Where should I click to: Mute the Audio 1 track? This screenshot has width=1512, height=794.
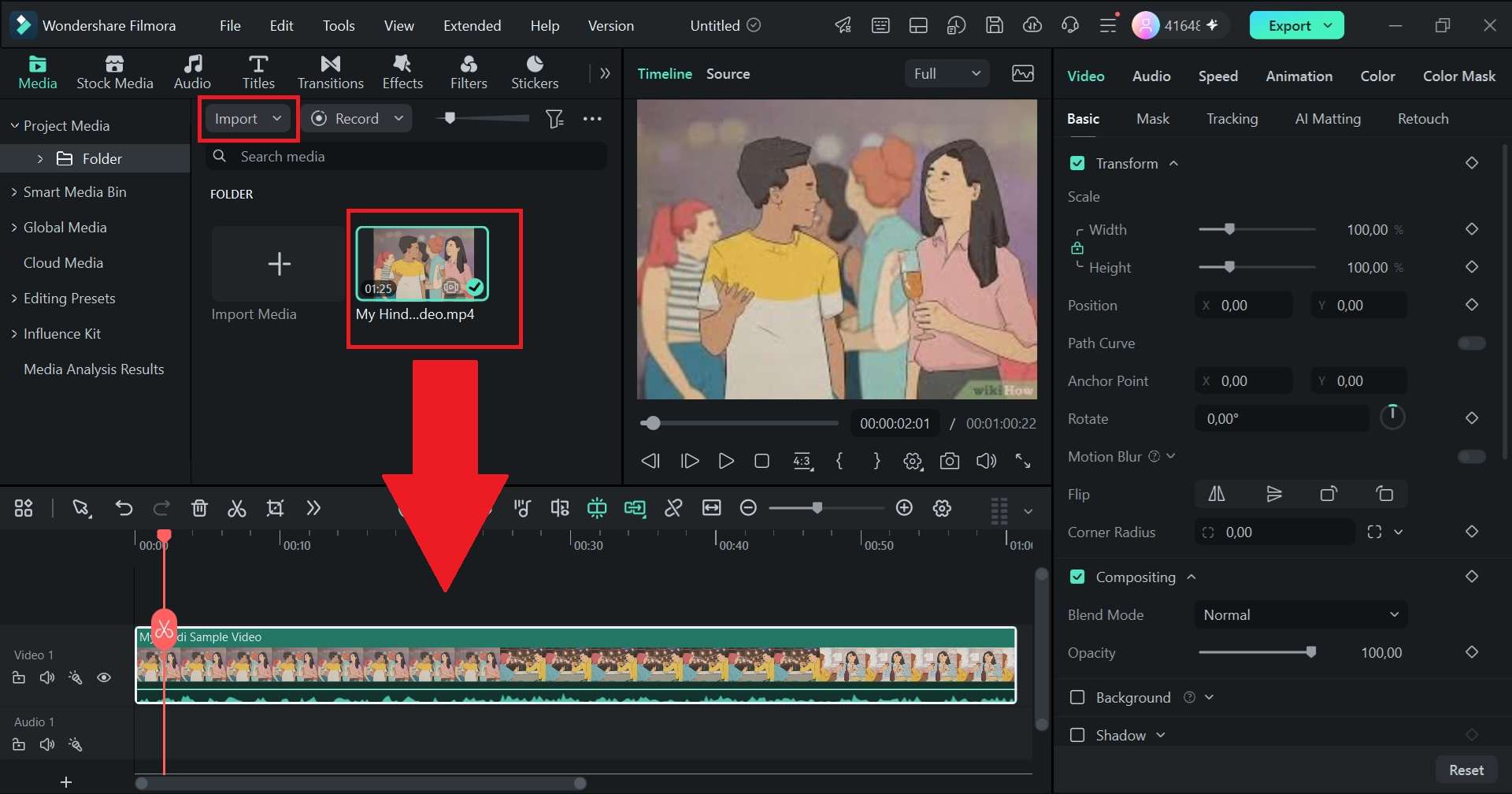point(47,744)
